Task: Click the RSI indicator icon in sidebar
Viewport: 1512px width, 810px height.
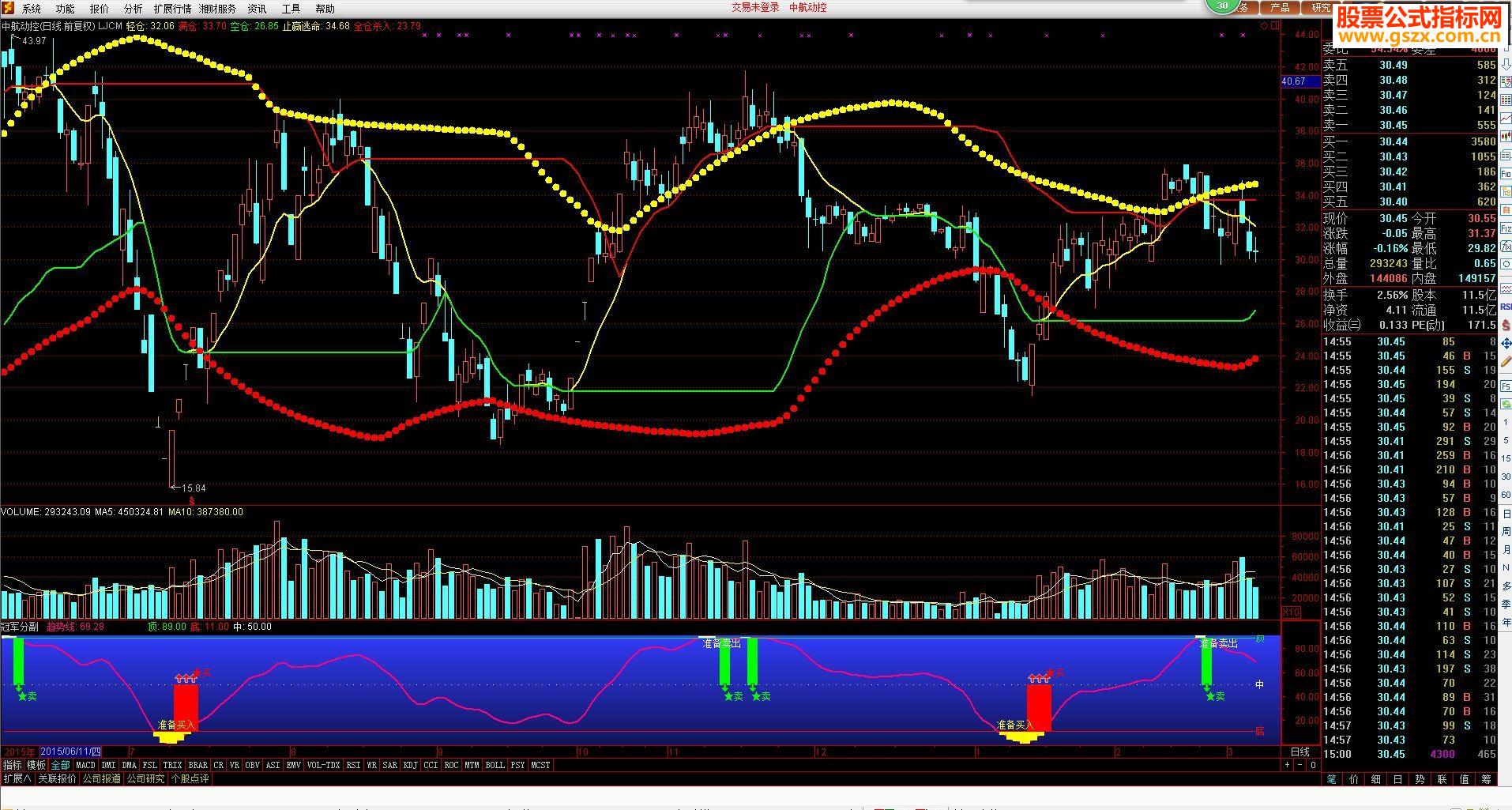Action: (x=1506, y=307)
